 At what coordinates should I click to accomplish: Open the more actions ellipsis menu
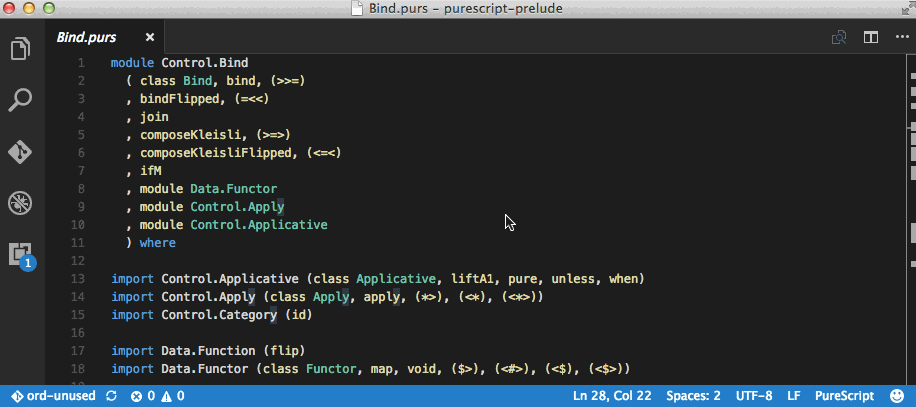click(x=900, y=37)
